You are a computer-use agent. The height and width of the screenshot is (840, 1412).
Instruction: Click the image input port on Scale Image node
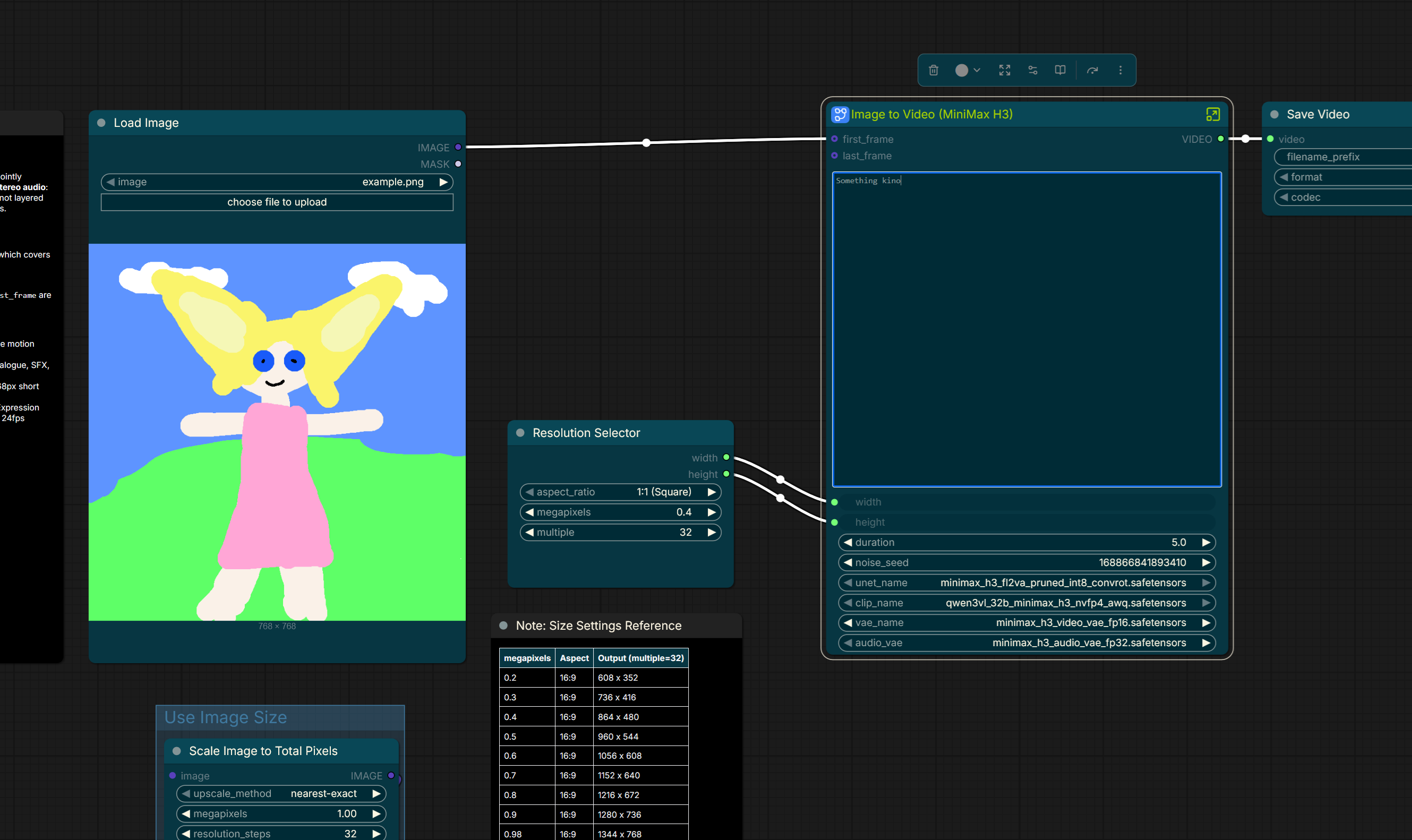173,775
